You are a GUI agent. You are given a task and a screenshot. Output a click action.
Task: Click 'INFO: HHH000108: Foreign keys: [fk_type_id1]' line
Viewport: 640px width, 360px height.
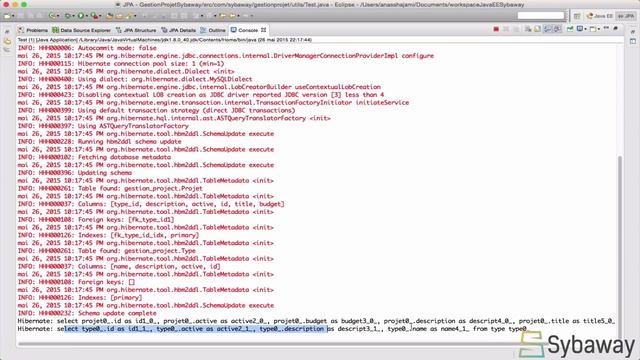click(x=96, y=220)
